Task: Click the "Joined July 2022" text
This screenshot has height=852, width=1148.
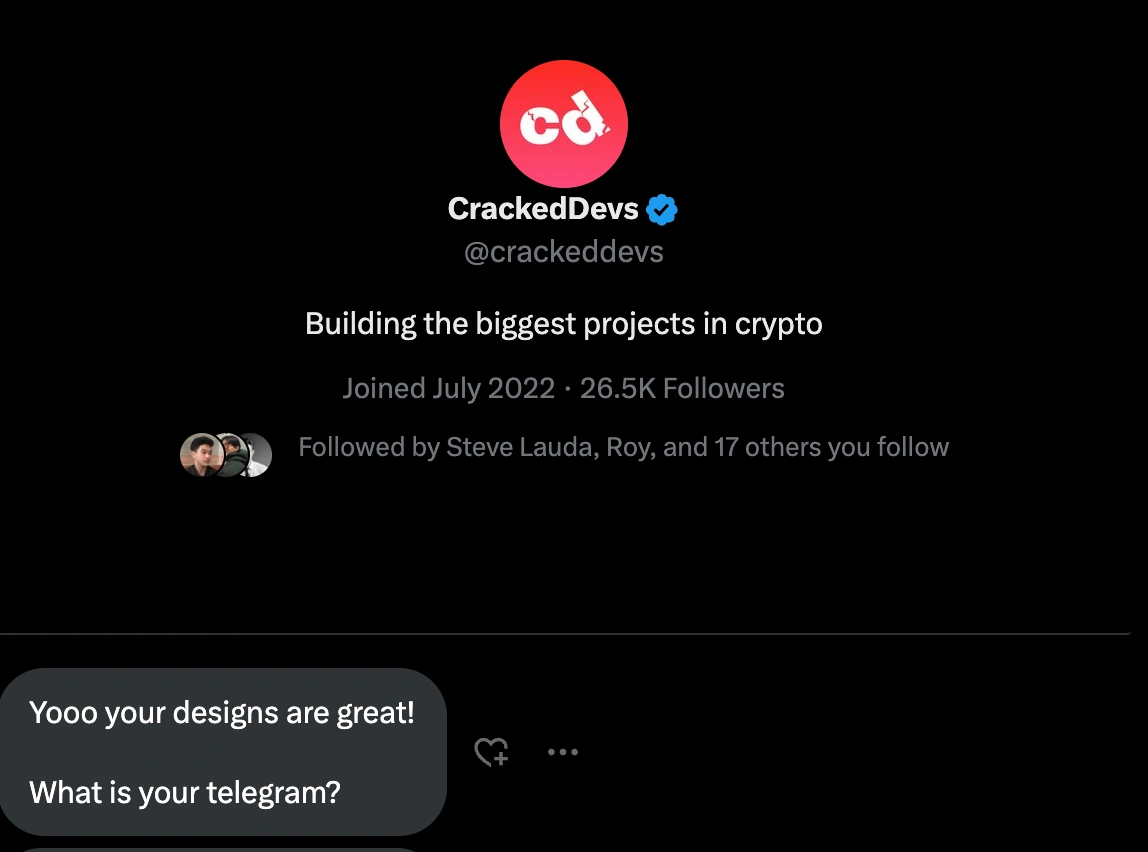Action: [x=448, y=388]
